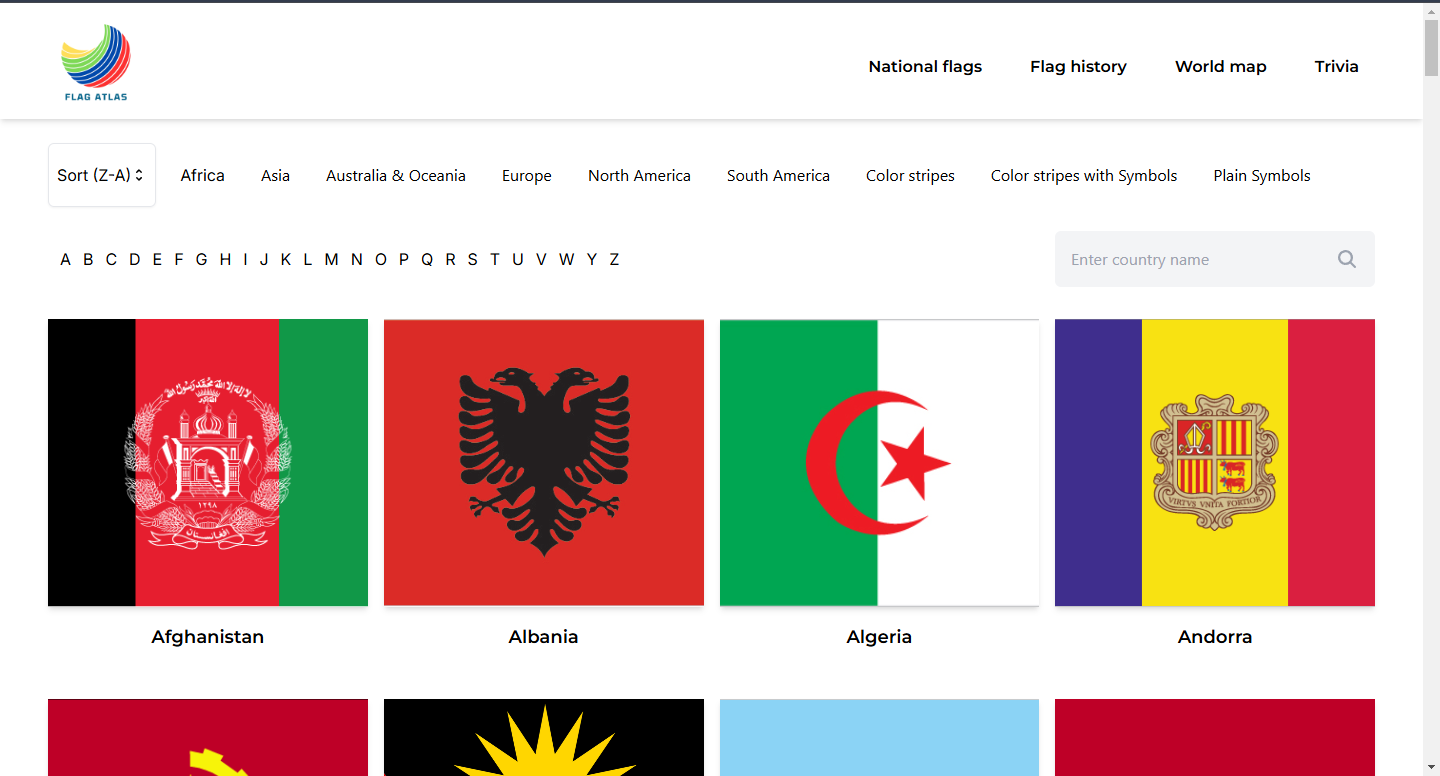
Task: Jump to letter V countries
Action: (x=541, y=259)
